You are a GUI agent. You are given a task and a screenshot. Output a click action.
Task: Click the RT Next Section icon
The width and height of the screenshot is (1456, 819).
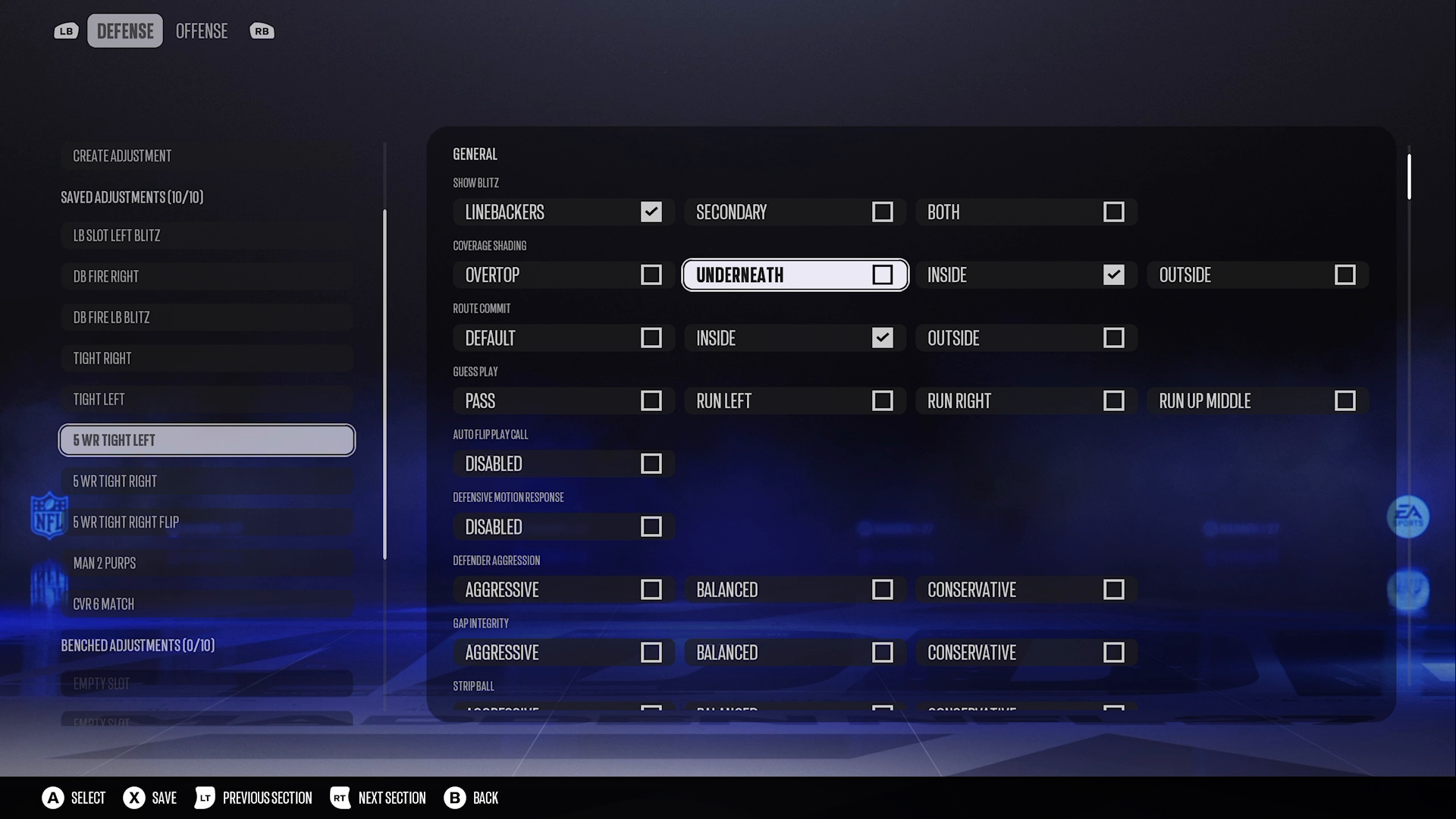coord(340,798)
